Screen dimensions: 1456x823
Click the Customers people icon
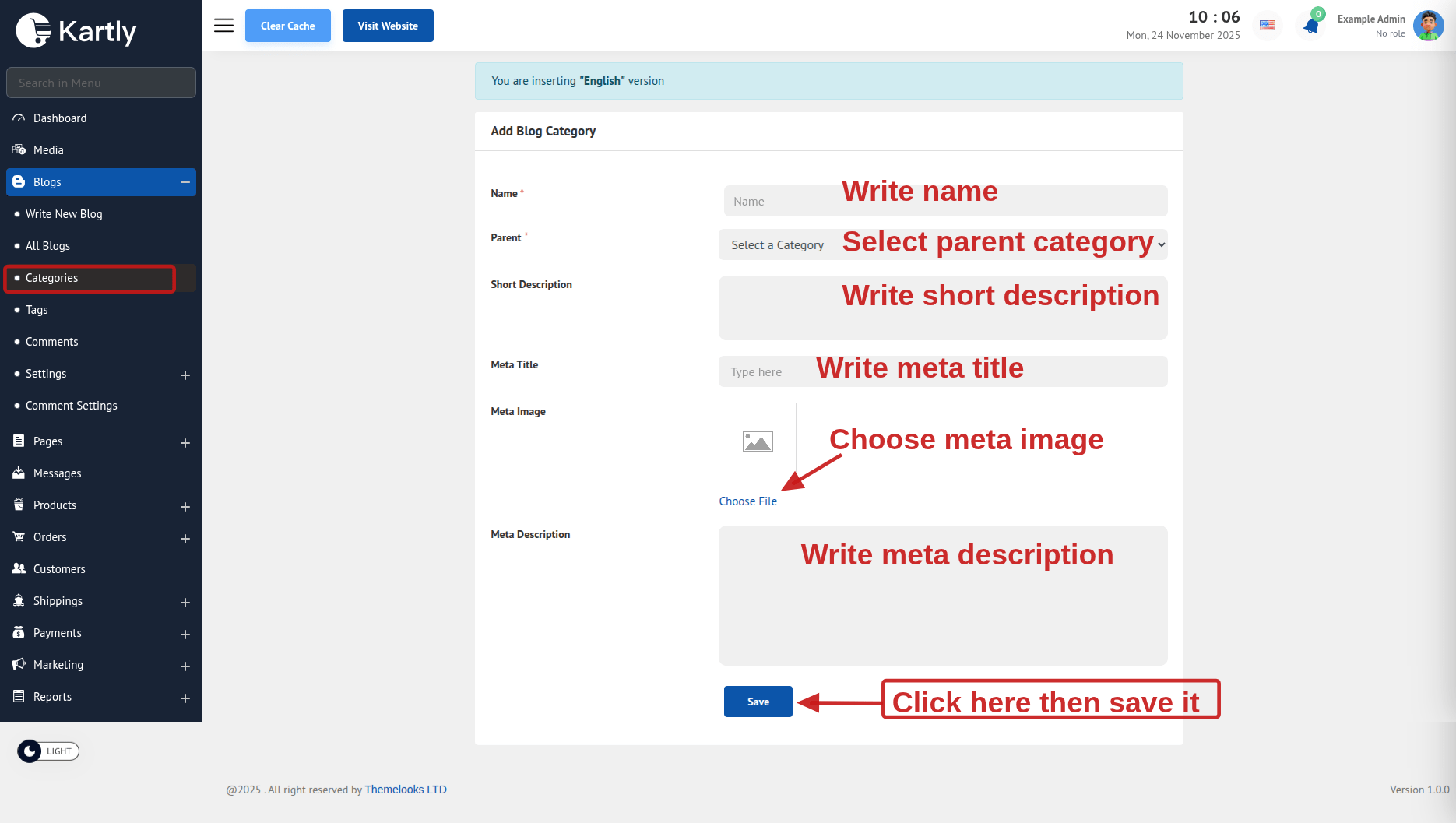(x=19, y=569)
